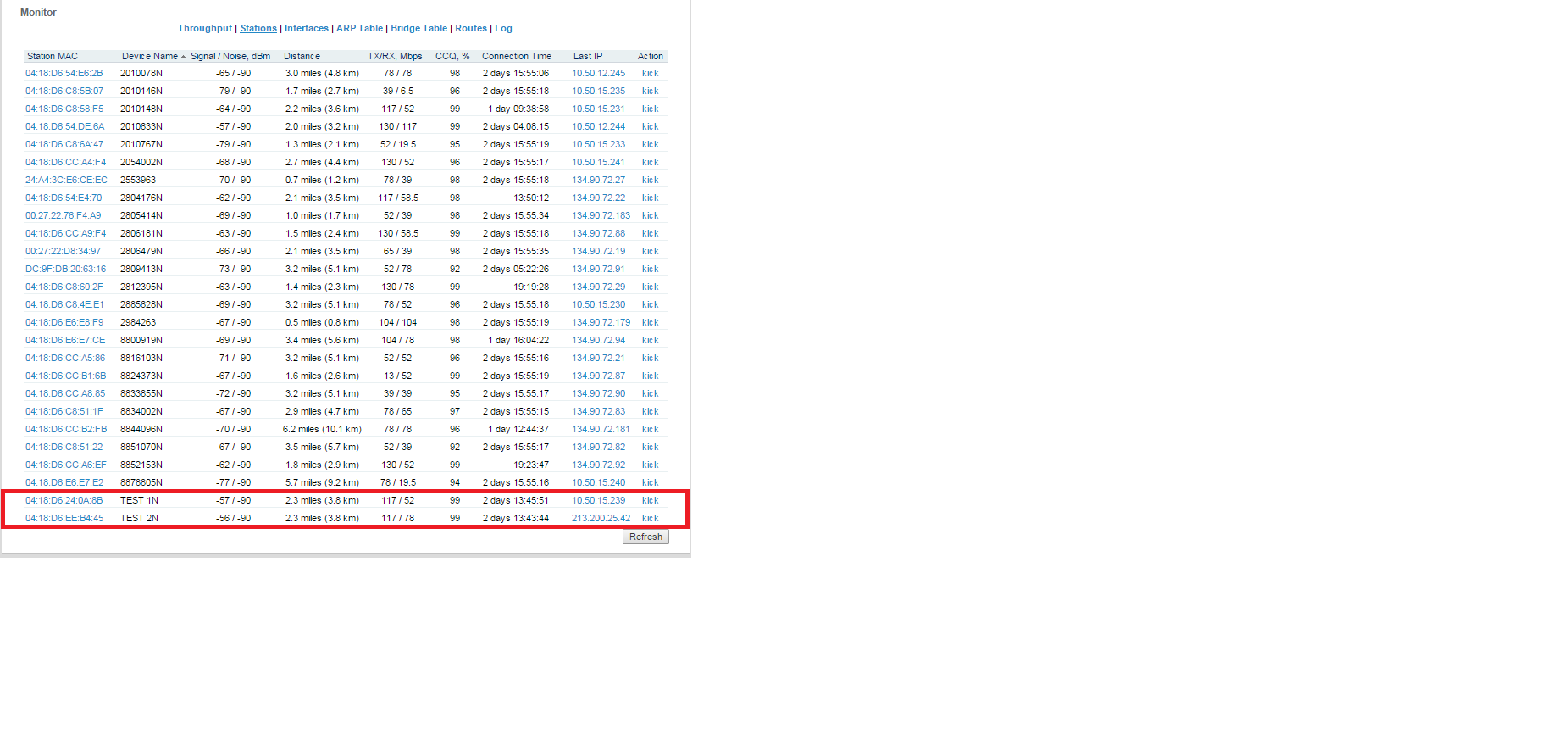Viewport: 1568px width, 729px height.
Task: Sort by the Last IP column header
Action: tap(588, 56)
